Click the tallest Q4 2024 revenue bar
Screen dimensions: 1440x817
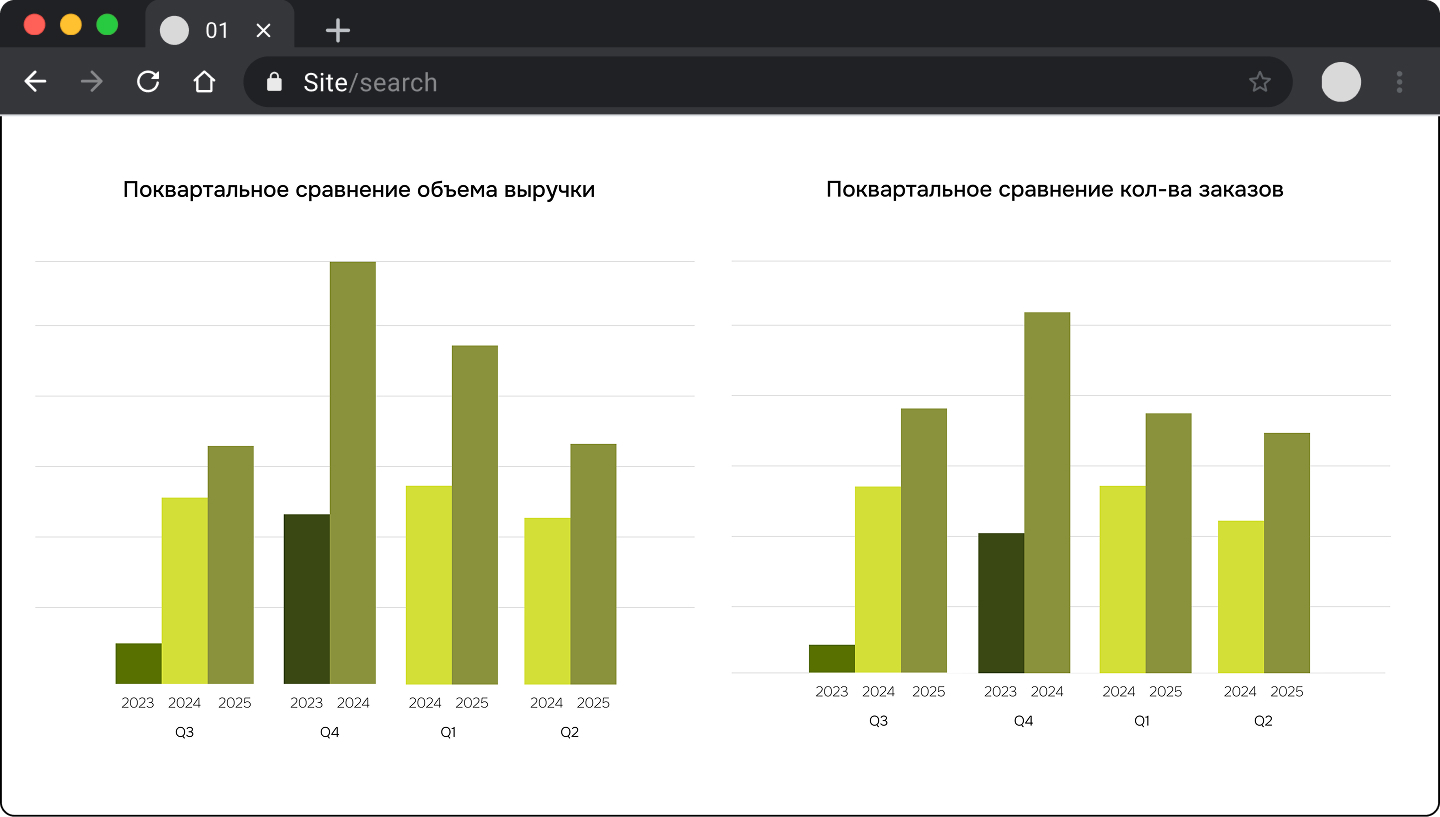point(353,472)
